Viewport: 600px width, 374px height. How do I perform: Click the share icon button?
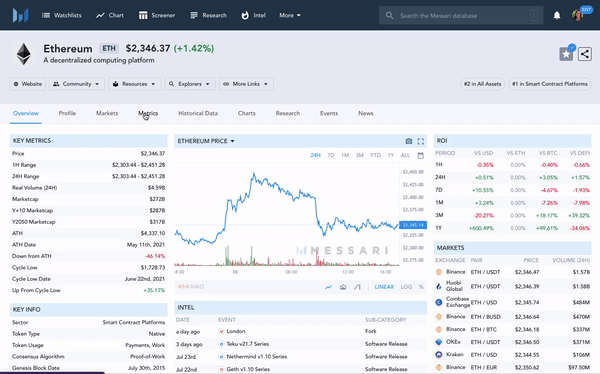coord(584,54)
